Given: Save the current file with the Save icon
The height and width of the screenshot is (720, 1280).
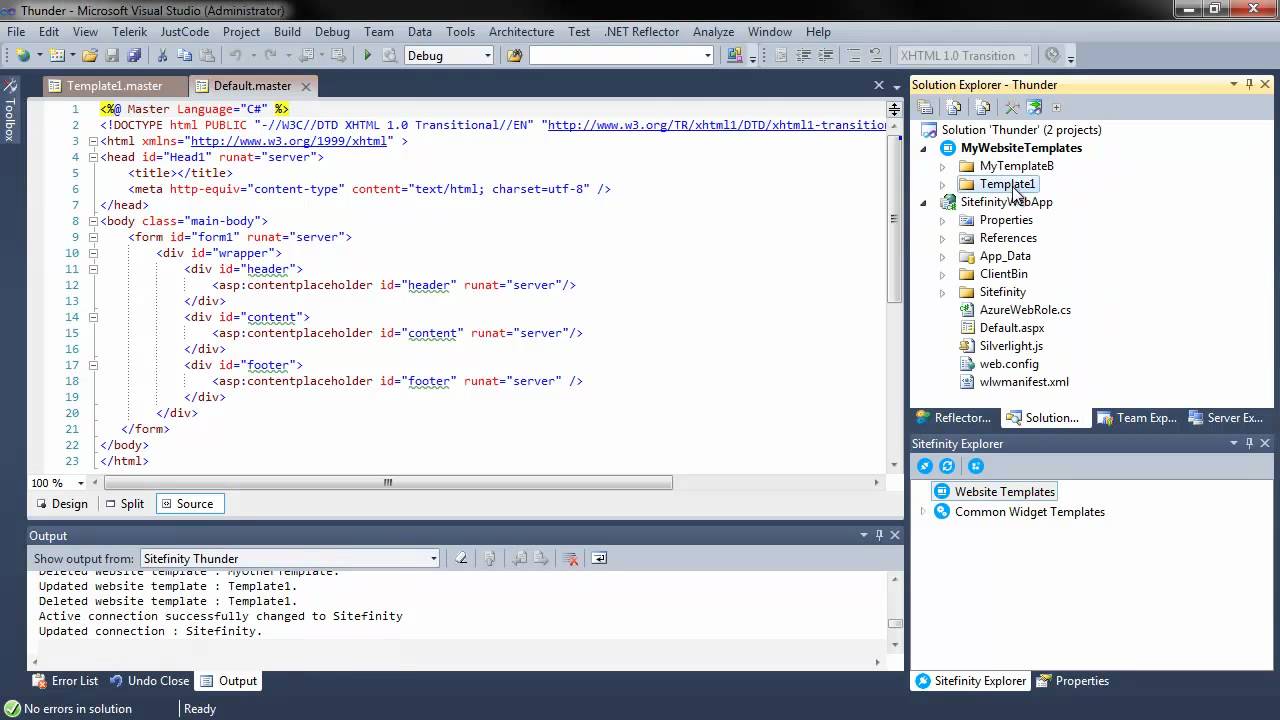Looking at the screenshot, I should tap(112, 56).
